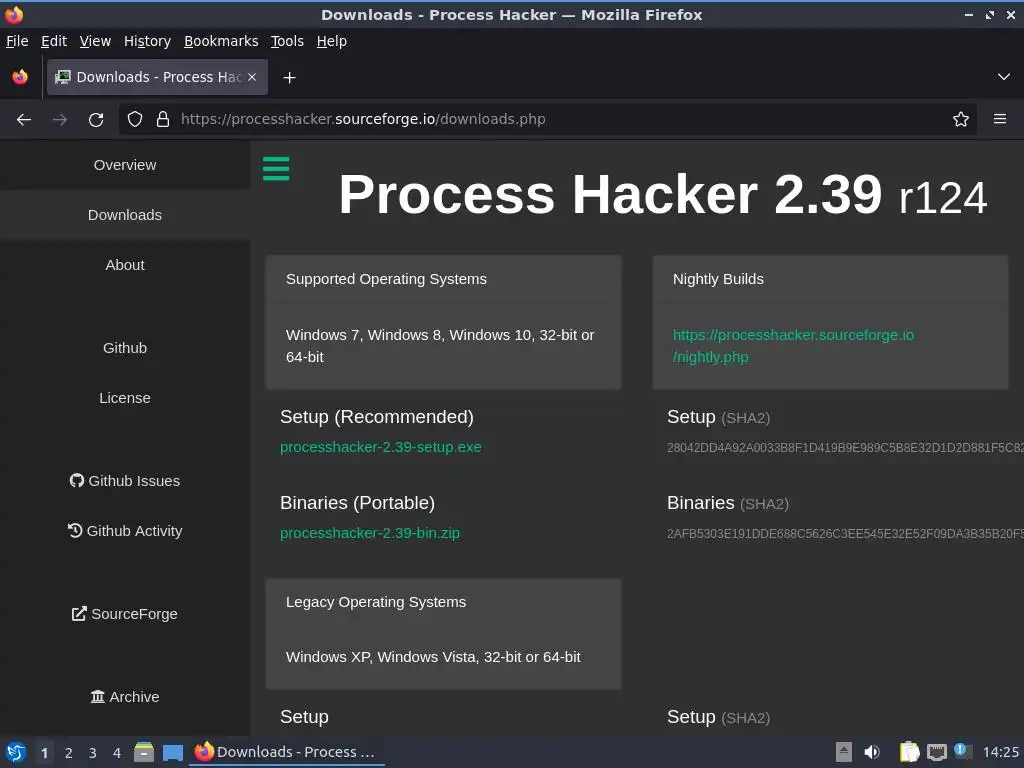Close the Downloads - Process Hacker tab
1024x768 pixels.
coord(252,77)
